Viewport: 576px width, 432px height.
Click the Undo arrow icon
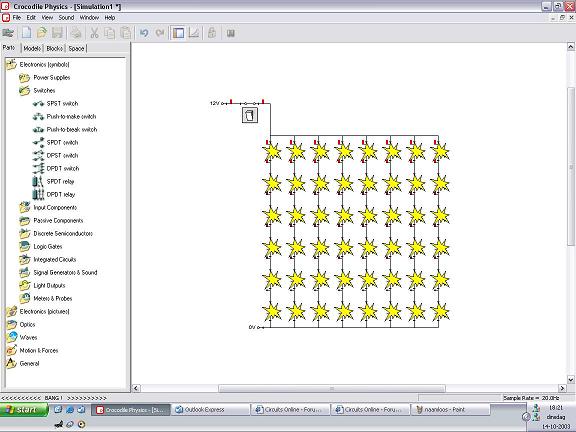144,33
